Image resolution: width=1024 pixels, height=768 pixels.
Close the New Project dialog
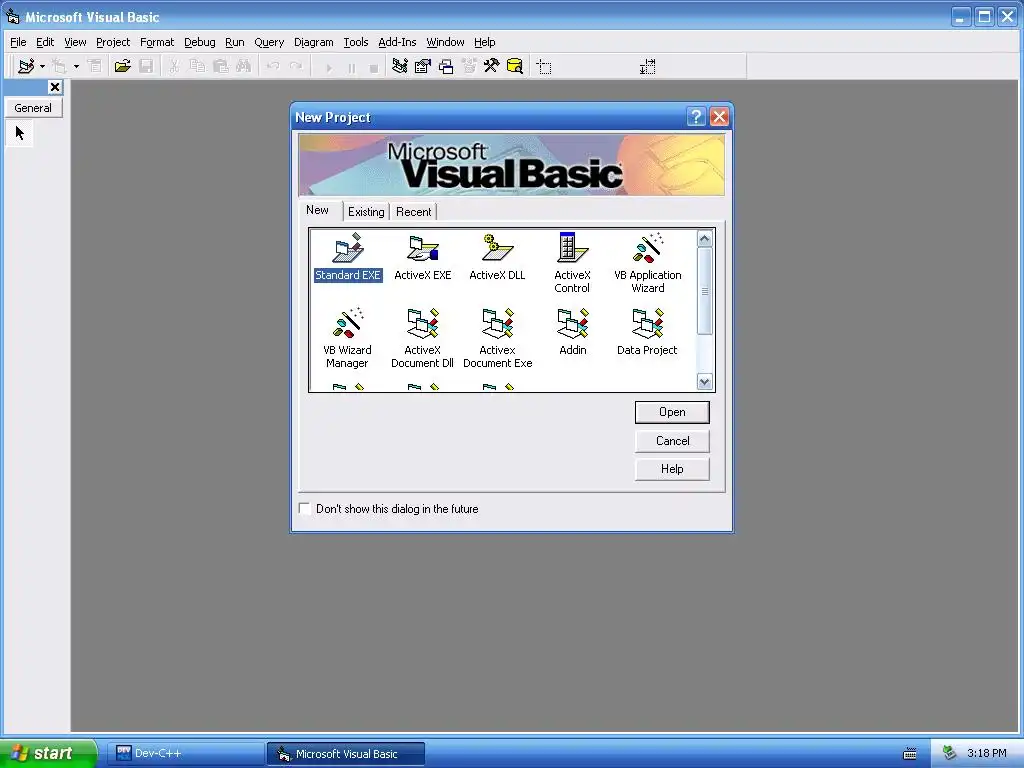[719, 117]
